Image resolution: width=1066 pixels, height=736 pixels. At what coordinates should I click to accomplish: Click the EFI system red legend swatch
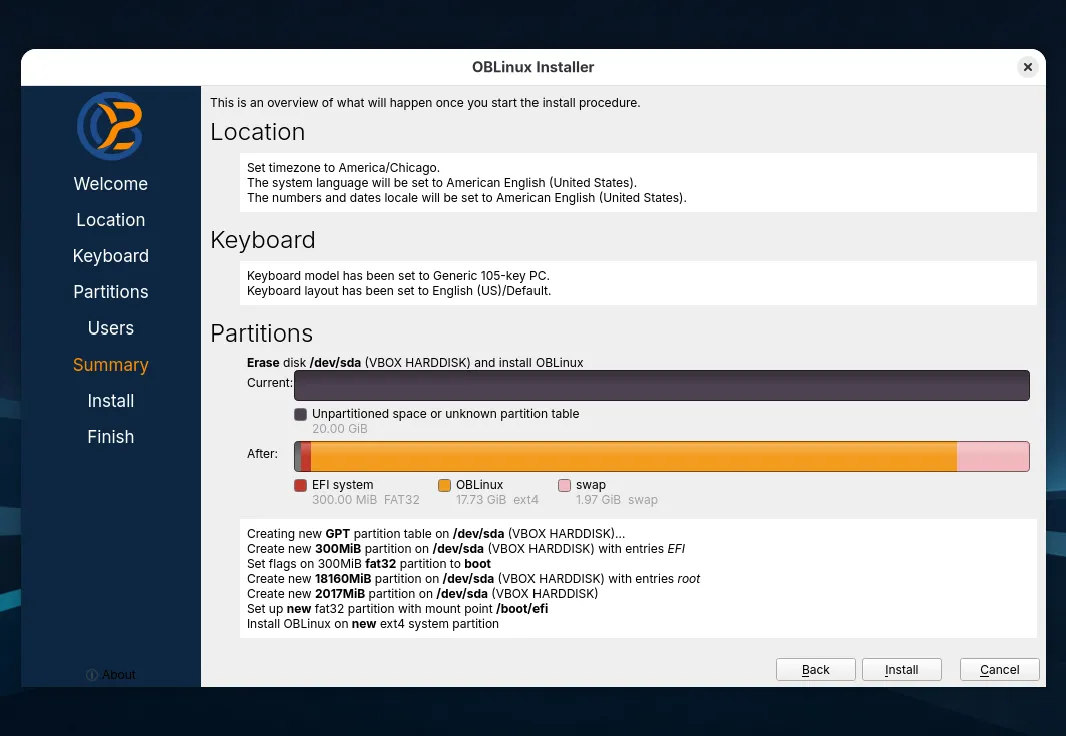[x=300, y=485]
